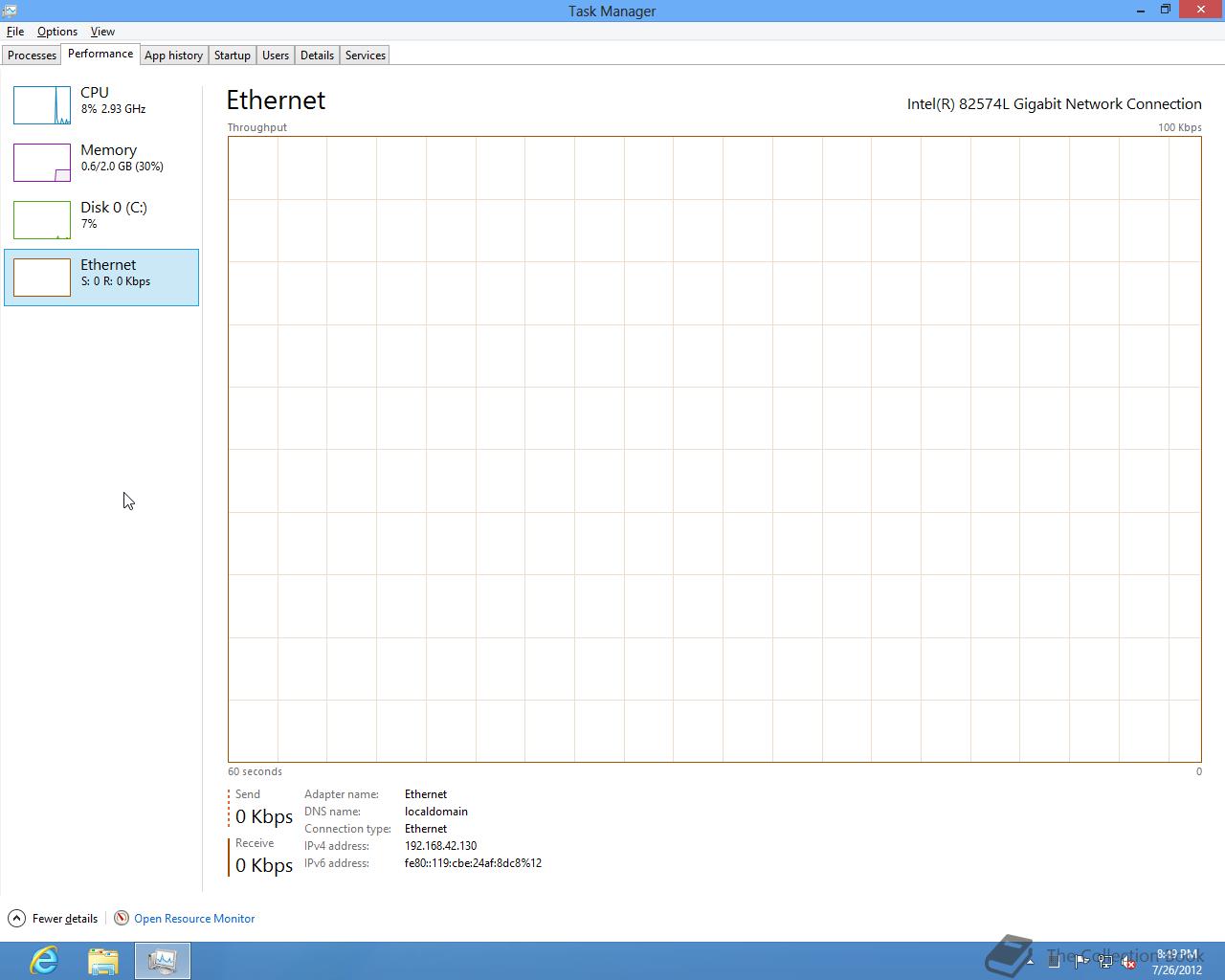Image resolution: width=1225 pixels, height=980 pixels.
Task: Click the Ethernet heading above the graph
Action: [x=276, y=100]
